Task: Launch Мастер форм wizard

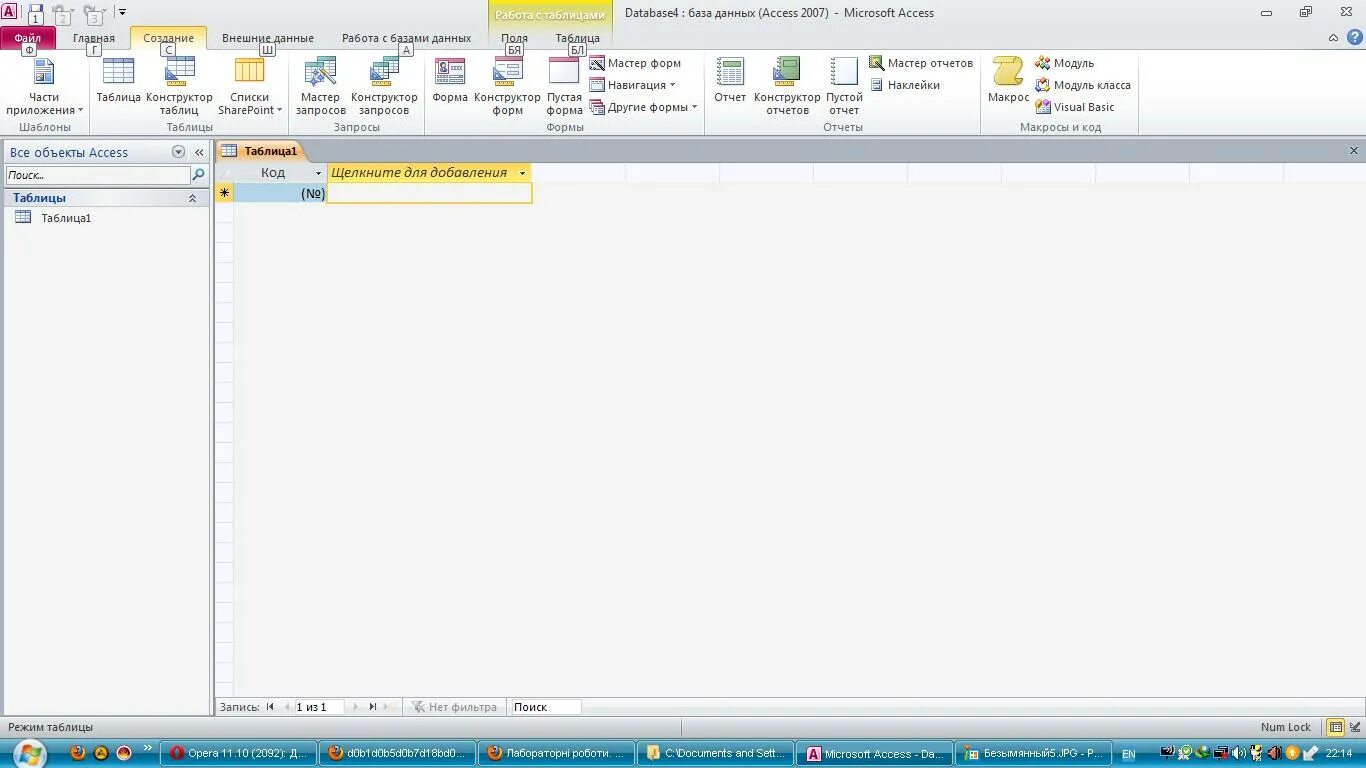Action: pos(635,63)
